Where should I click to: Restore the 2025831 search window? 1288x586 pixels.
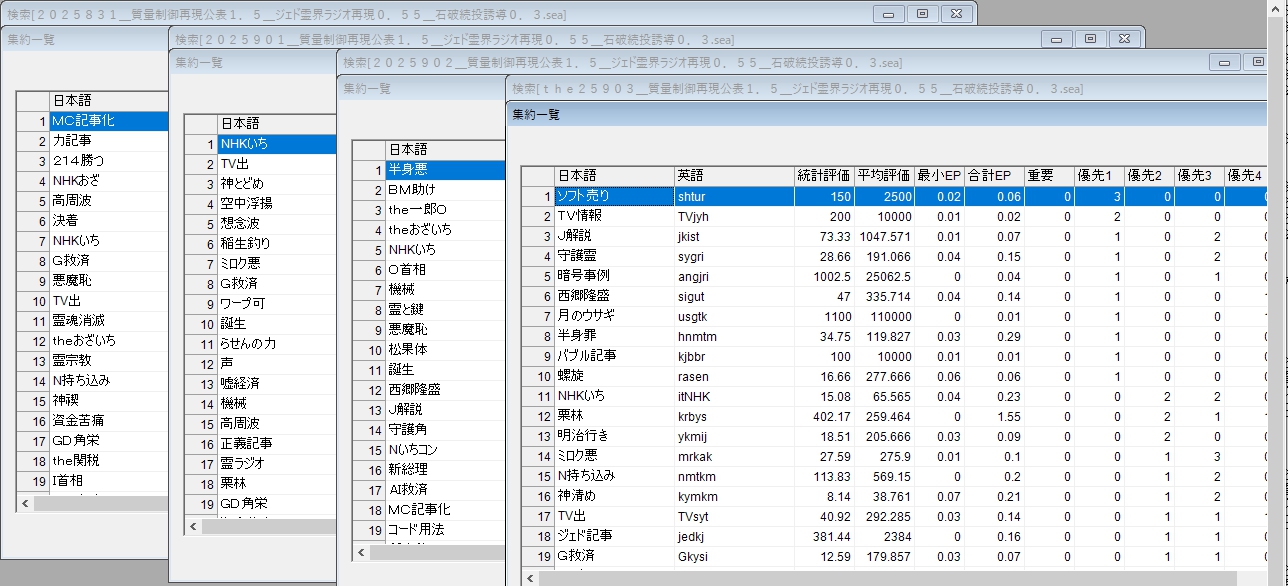pyautogui.click(x=922, y=14)
